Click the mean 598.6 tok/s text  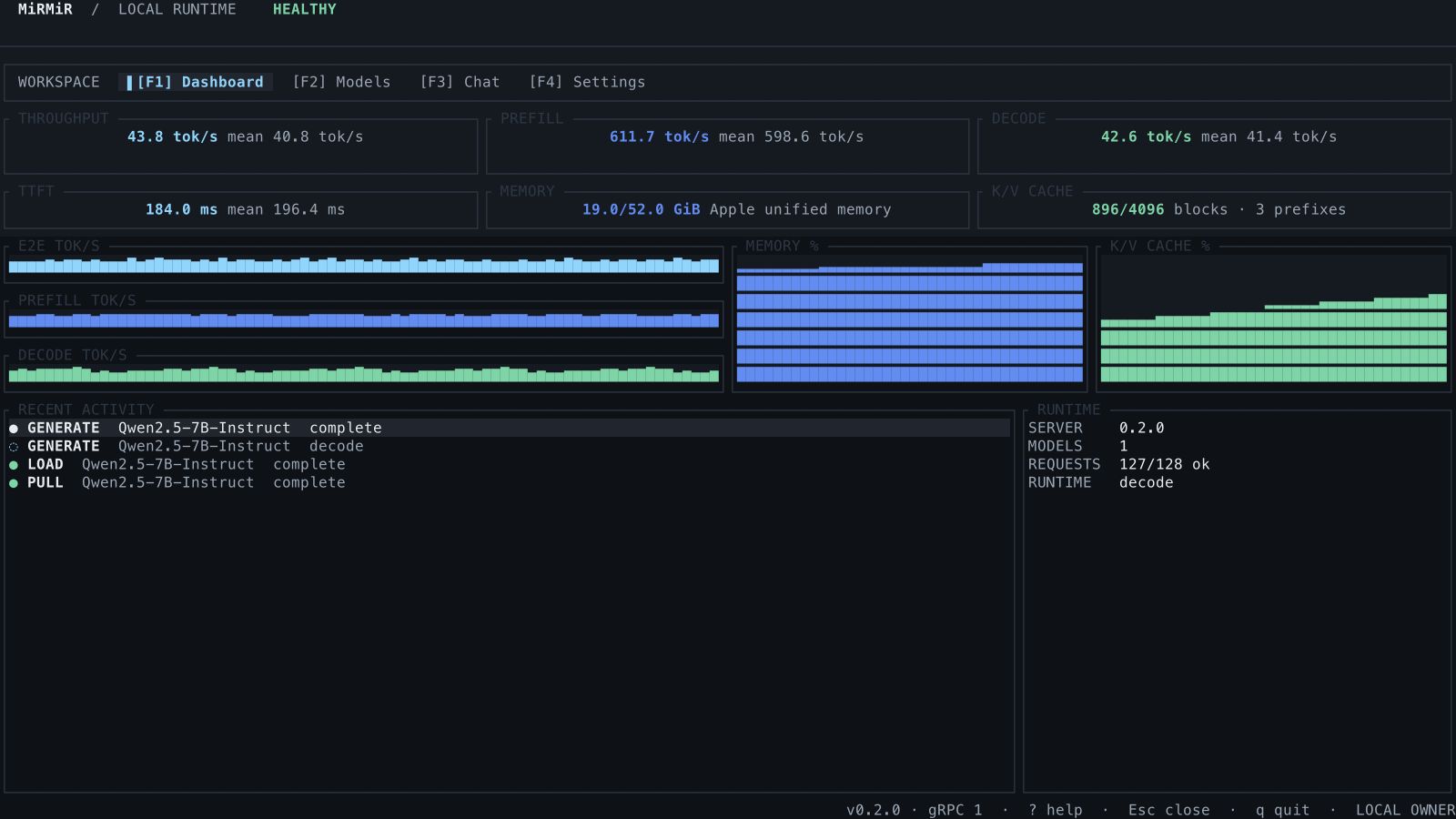pos(792,136)
